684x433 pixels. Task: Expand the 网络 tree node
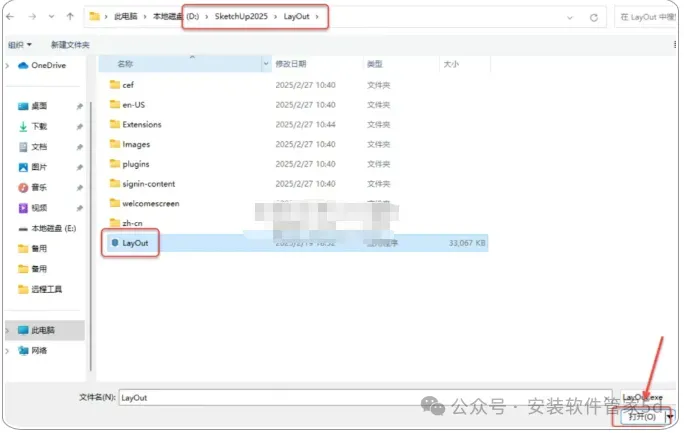coord(7,350)
